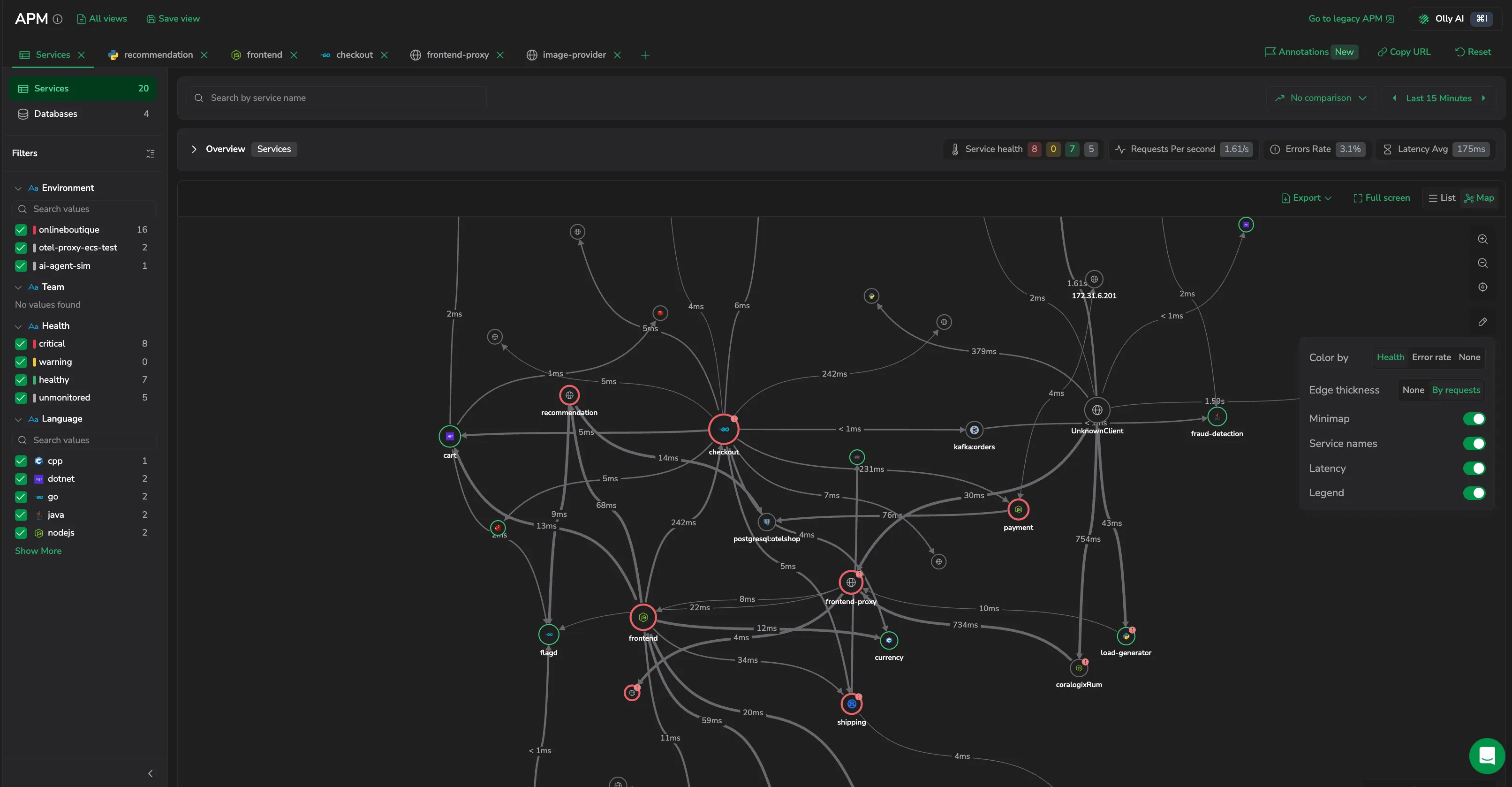Click Show More under Language
Viewport: 1512px width, 787px height.
click(x=38, y=551)
